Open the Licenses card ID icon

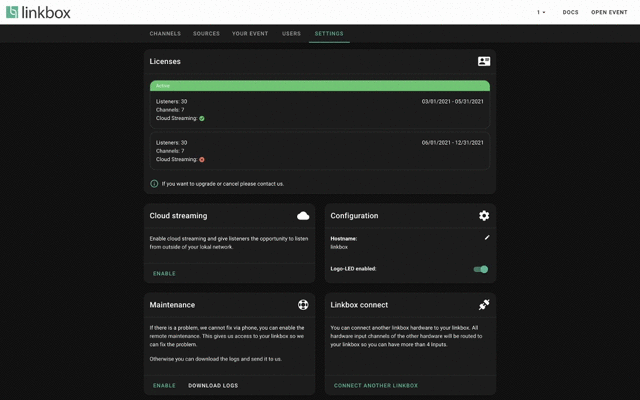(484, 61)
